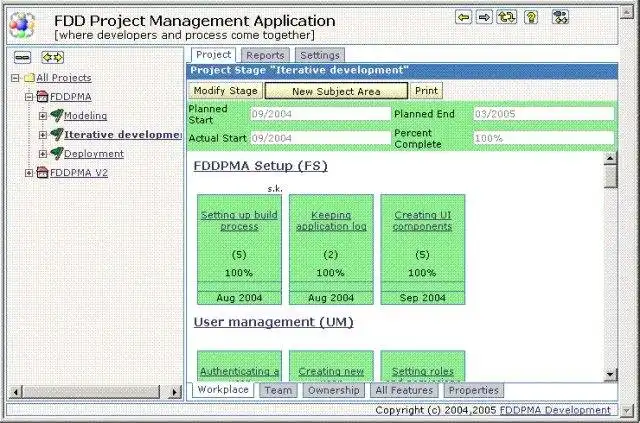Click the Iterative development stage icon
The height and width of the screenshot is (423, 640).
point(57,135)
